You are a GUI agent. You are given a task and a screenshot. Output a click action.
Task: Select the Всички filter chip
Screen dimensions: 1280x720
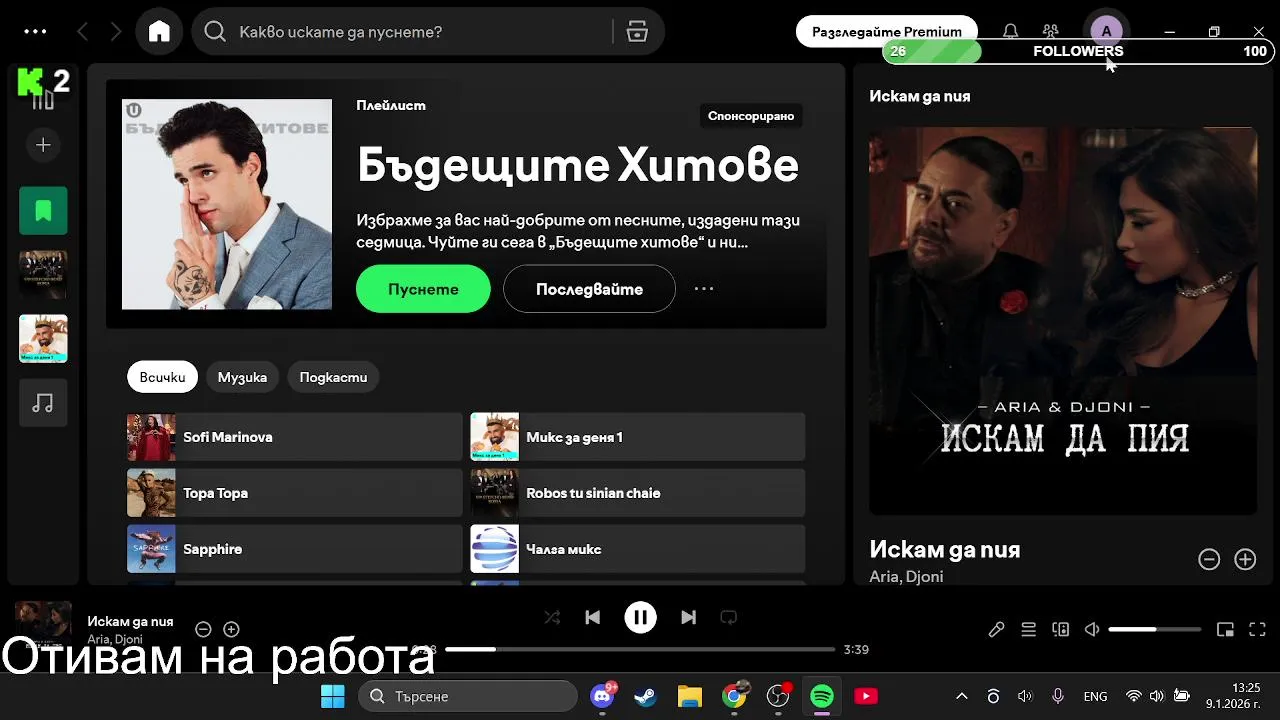(162, 377)
